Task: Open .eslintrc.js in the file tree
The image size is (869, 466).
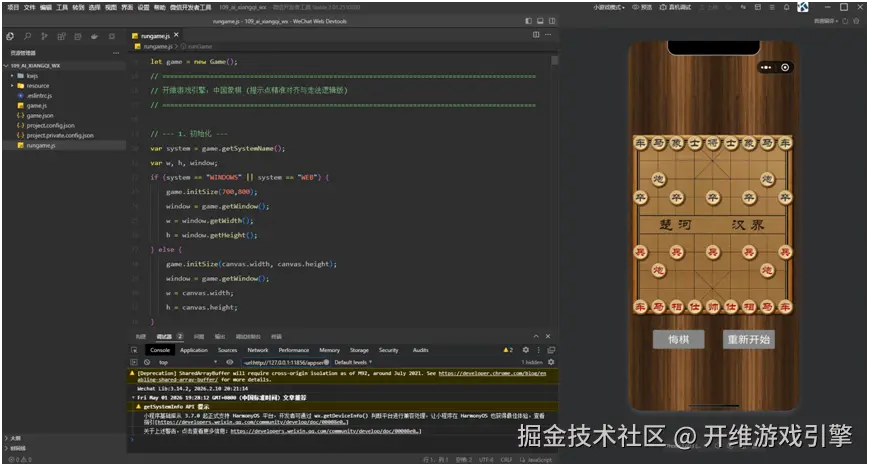Action: coord(39,96)
